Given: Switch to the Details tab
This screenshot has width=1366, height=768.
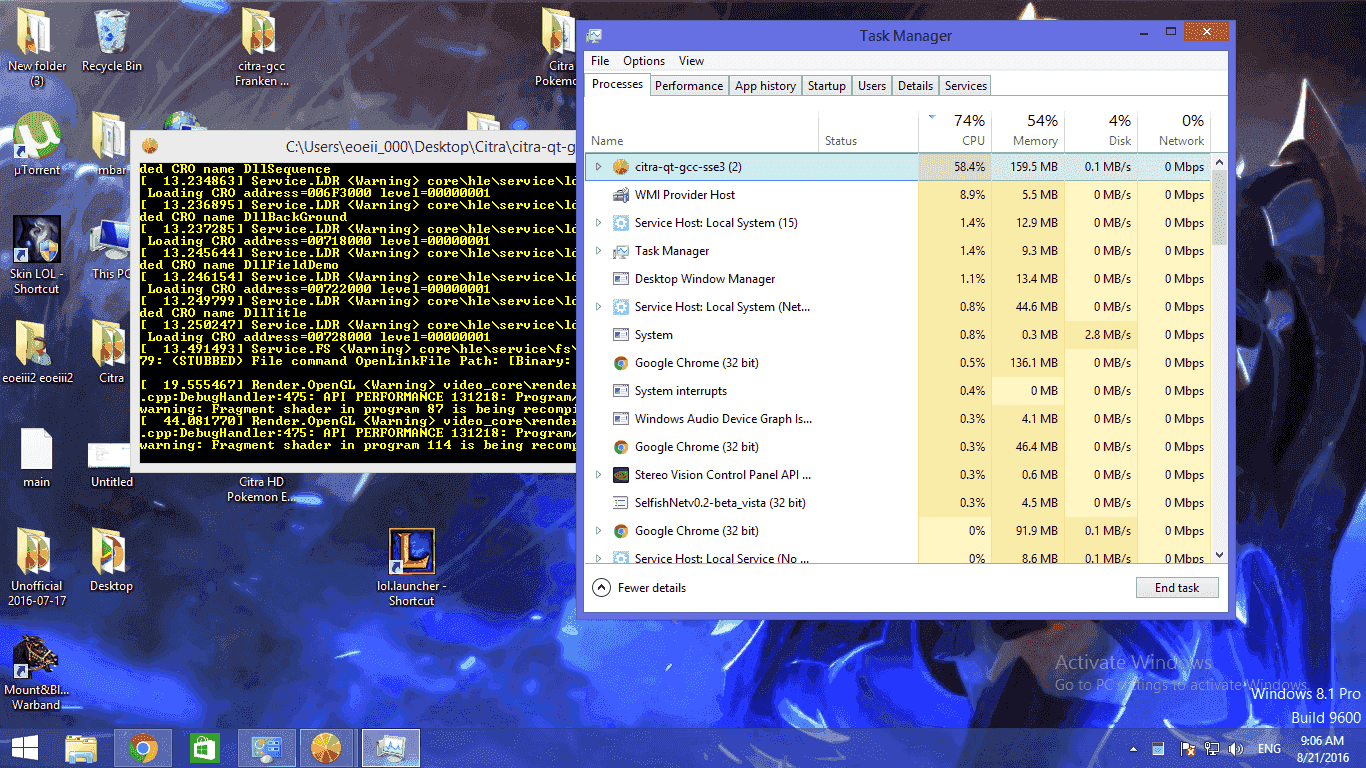Looking at the screenshot, I should (915, 86).
